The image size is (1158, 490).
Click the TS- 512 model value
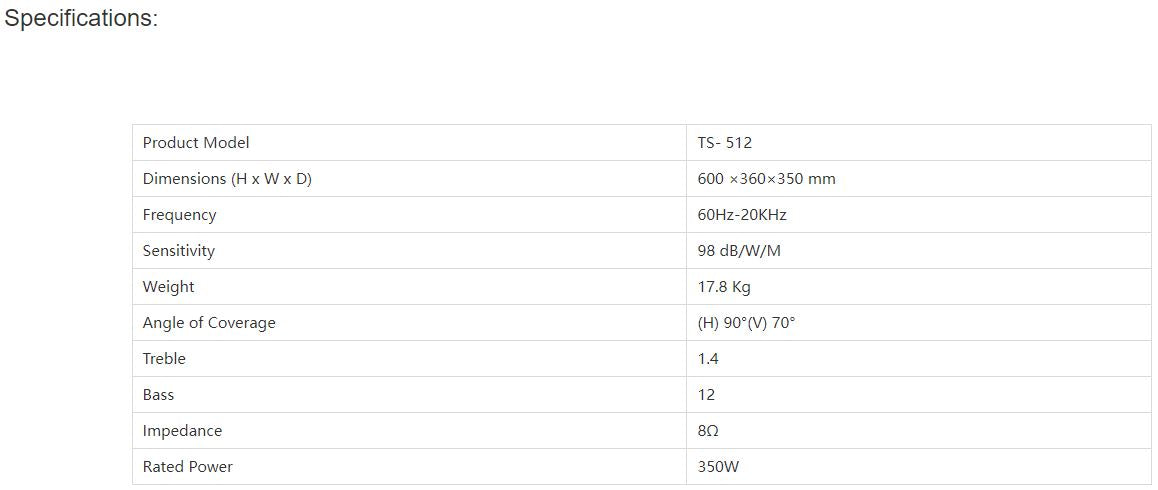pos(725,143)
